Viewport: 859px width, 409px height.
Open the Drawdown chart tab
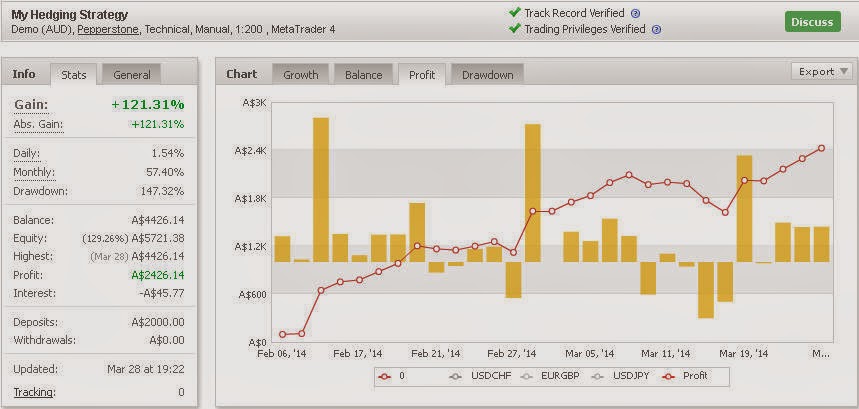488,75
